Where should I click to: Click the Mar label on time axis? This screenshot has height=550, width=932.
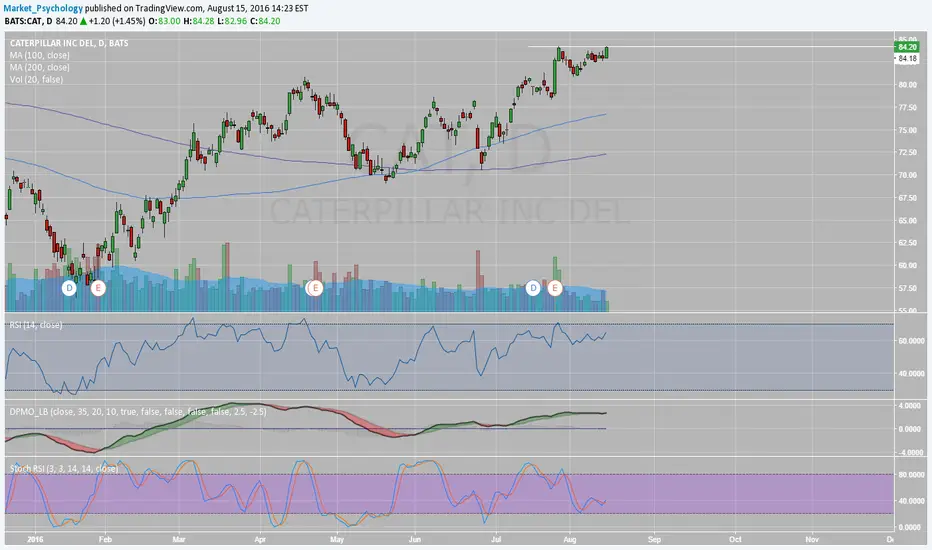(x=179, y=540)
